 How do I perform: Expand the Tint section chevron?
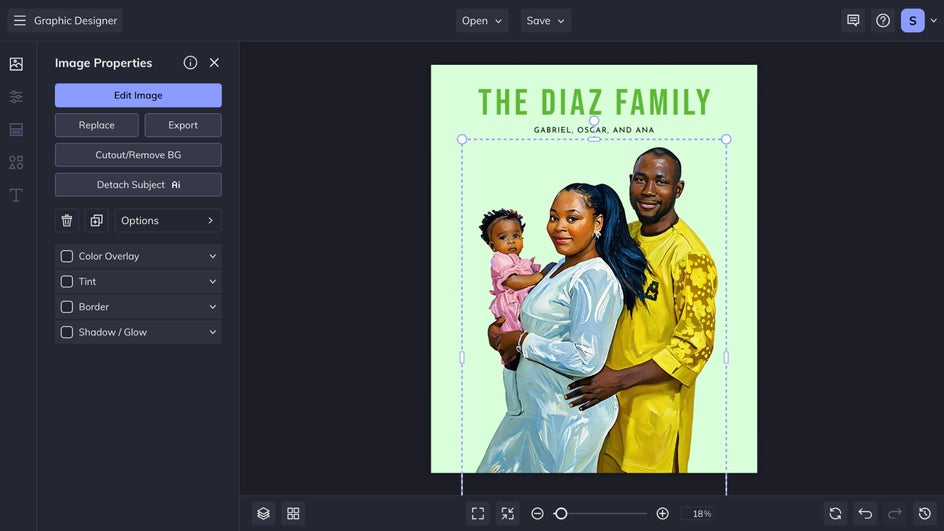tap(213, 282)
